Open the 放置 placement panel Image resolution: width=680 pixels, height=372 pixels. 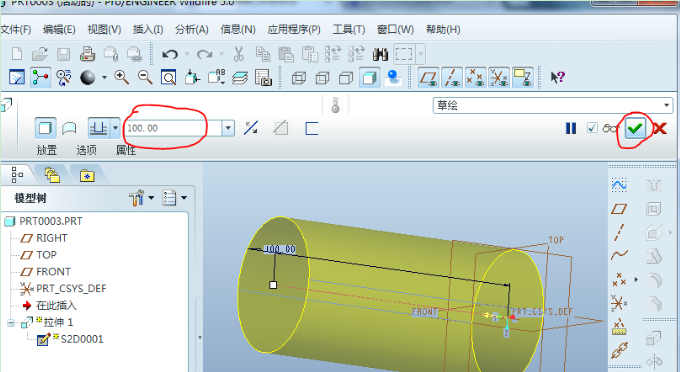pos(46,150)
